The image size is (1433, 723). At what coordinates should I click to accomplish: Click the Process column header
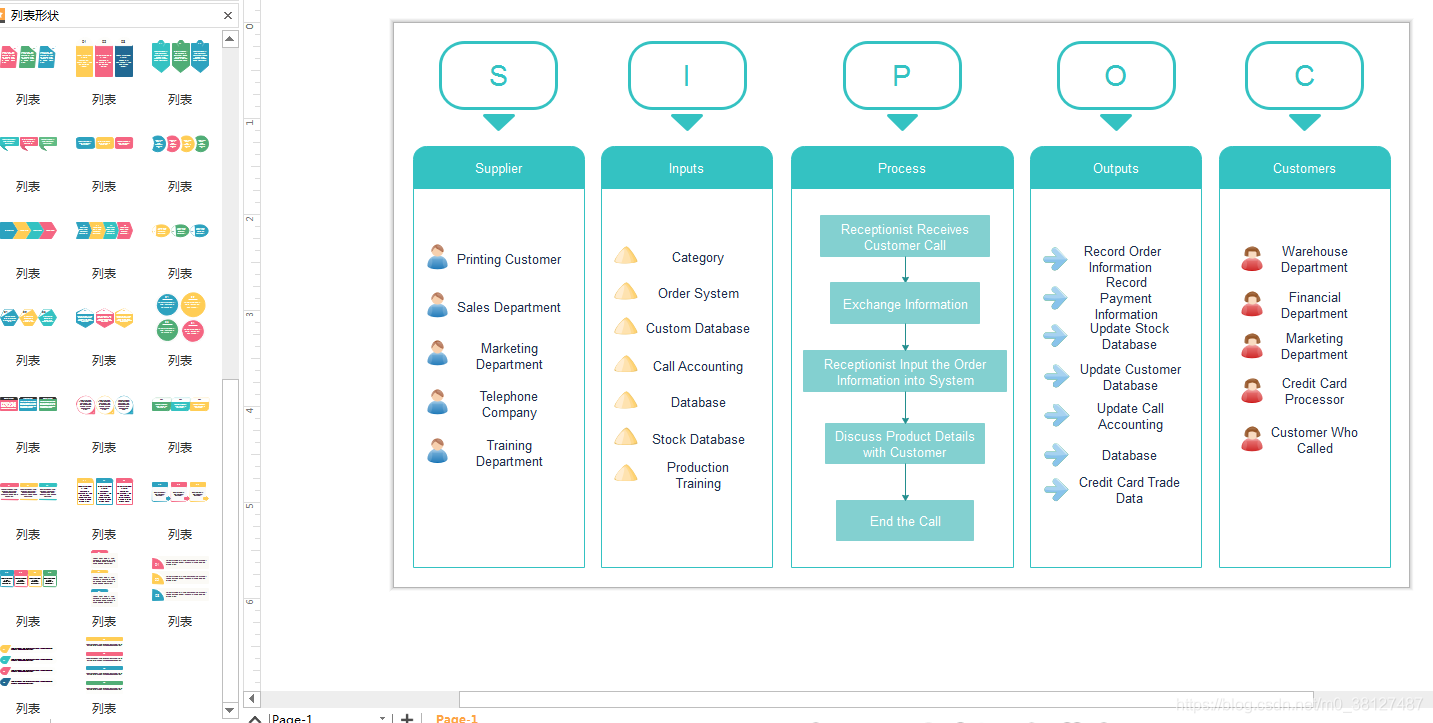coord(902,168)
